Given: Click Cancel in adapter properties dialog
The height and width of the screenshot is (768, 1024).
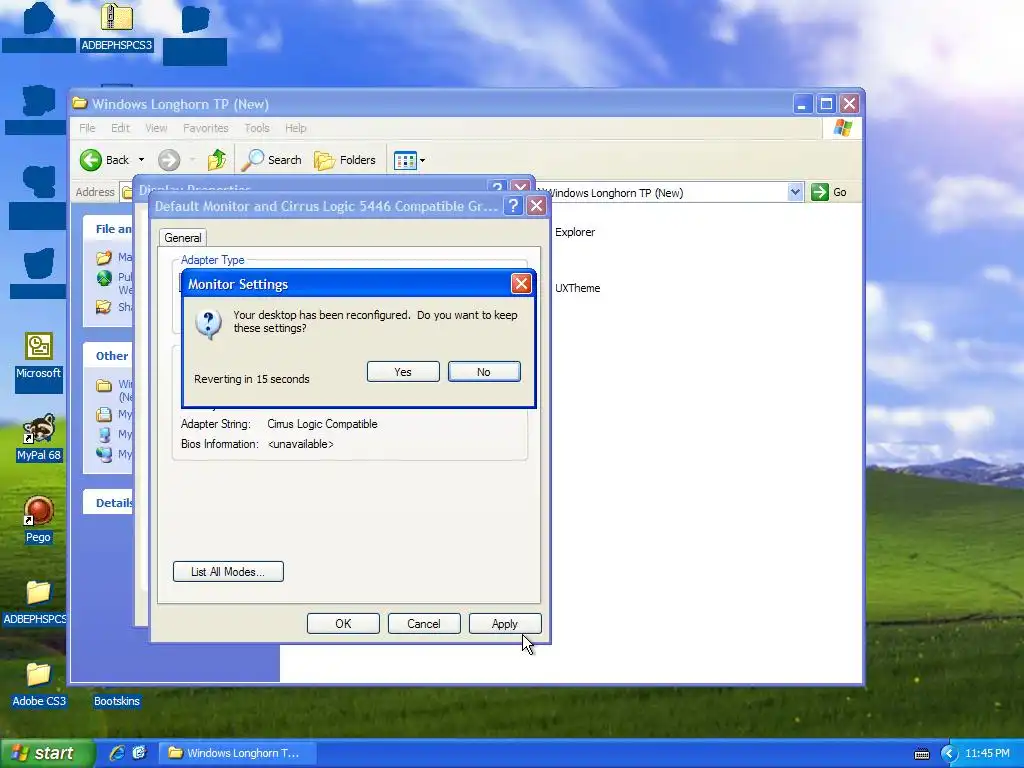Looking at the screenshot, I should coord(424,624).
